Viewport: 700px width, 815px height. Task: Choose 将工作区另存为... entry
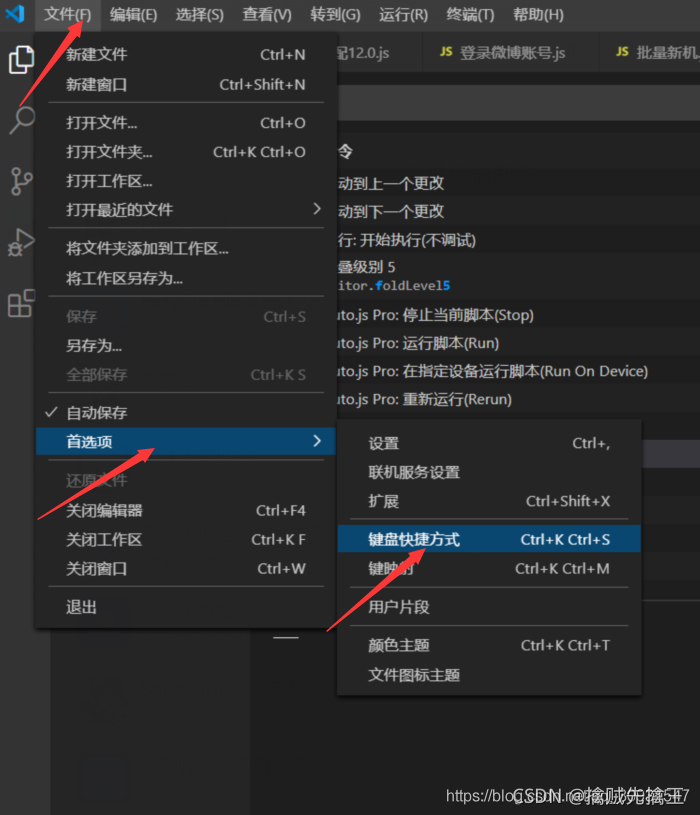(x=185, y=278)
